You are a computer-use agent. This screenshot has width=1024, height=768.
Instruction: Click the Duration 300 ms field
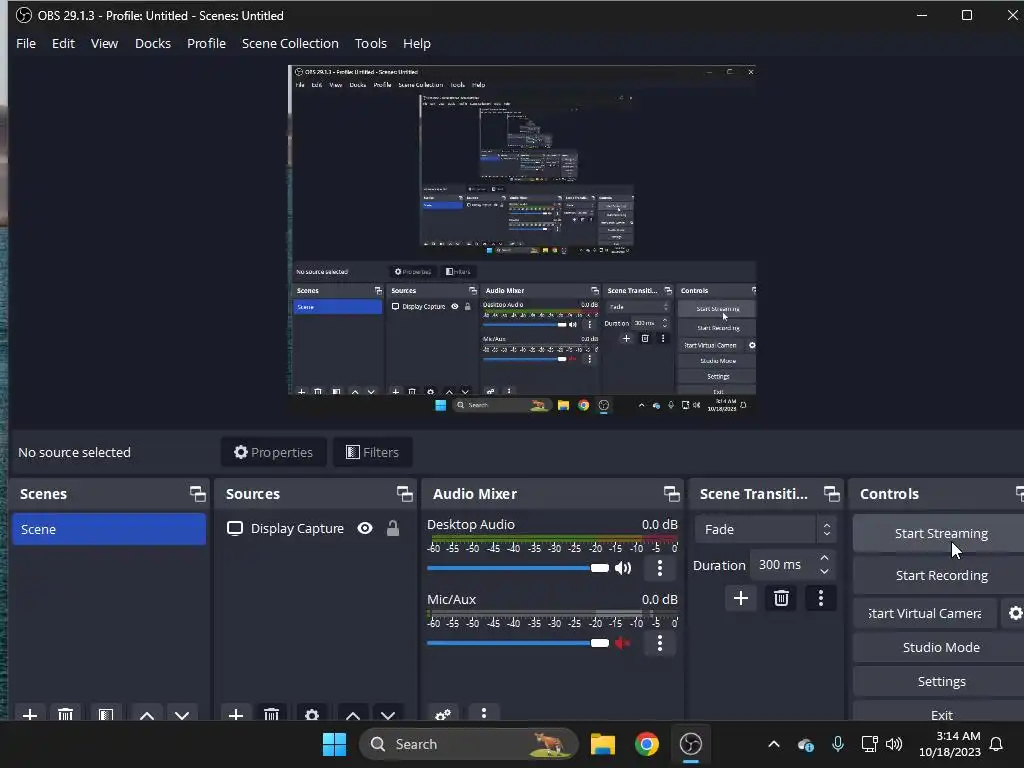pos(793,565)
